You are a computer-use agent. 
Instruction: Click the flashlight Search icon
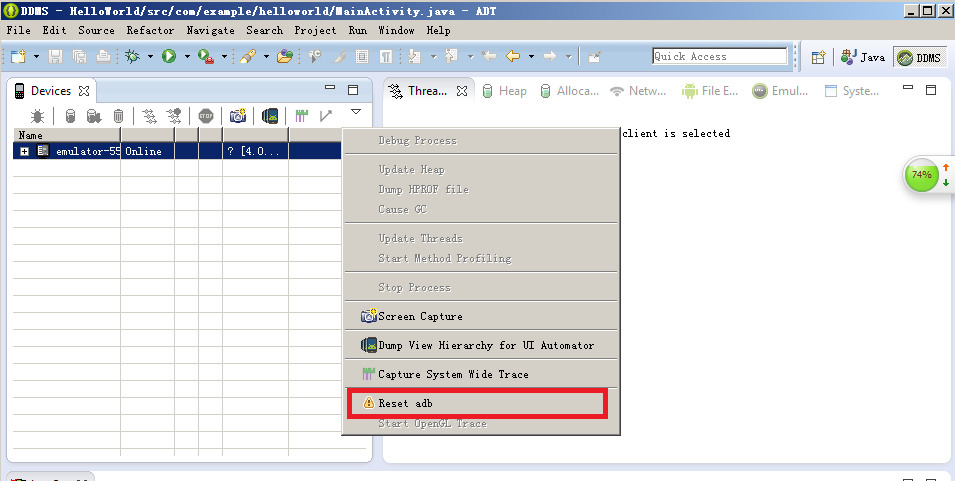pos(248,57)
